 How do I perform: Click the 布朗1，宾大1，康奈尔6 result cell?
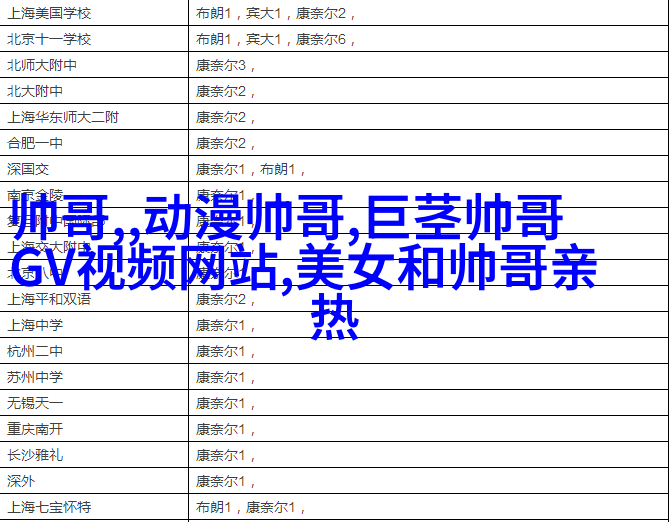point(428,39)
